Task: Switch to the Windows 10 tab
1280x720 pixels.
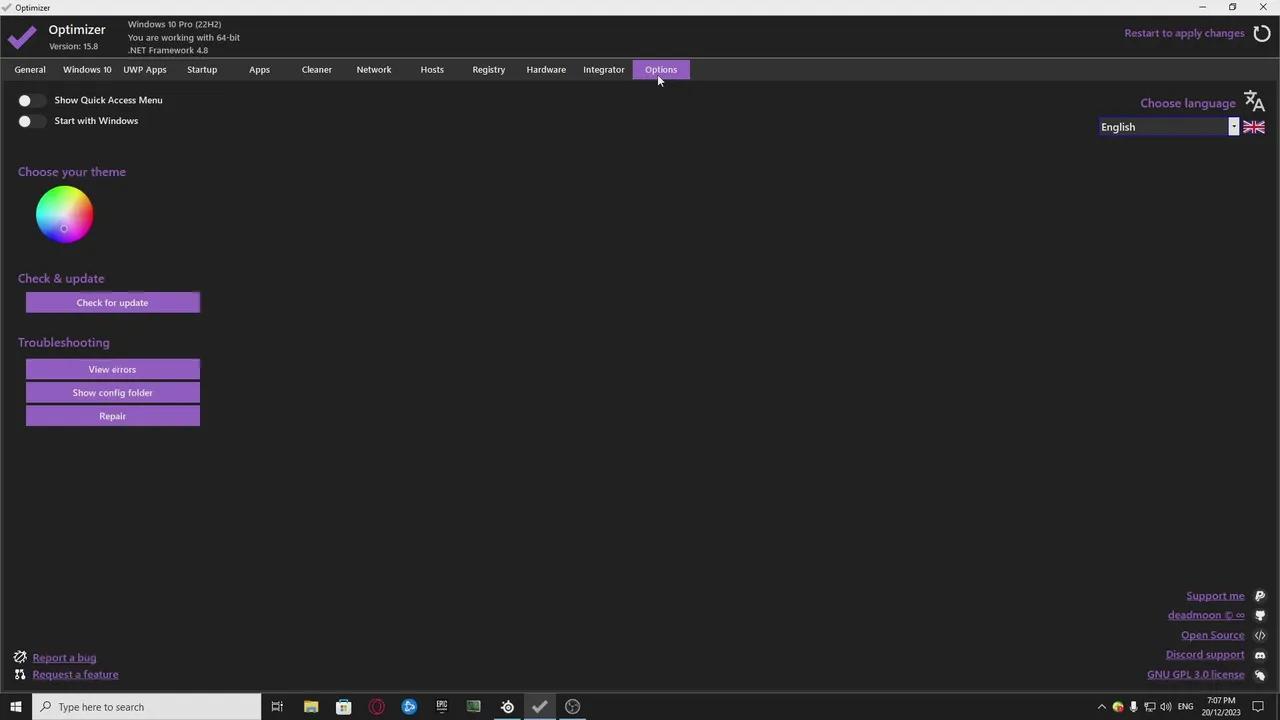Action: (x=87, y=69)
